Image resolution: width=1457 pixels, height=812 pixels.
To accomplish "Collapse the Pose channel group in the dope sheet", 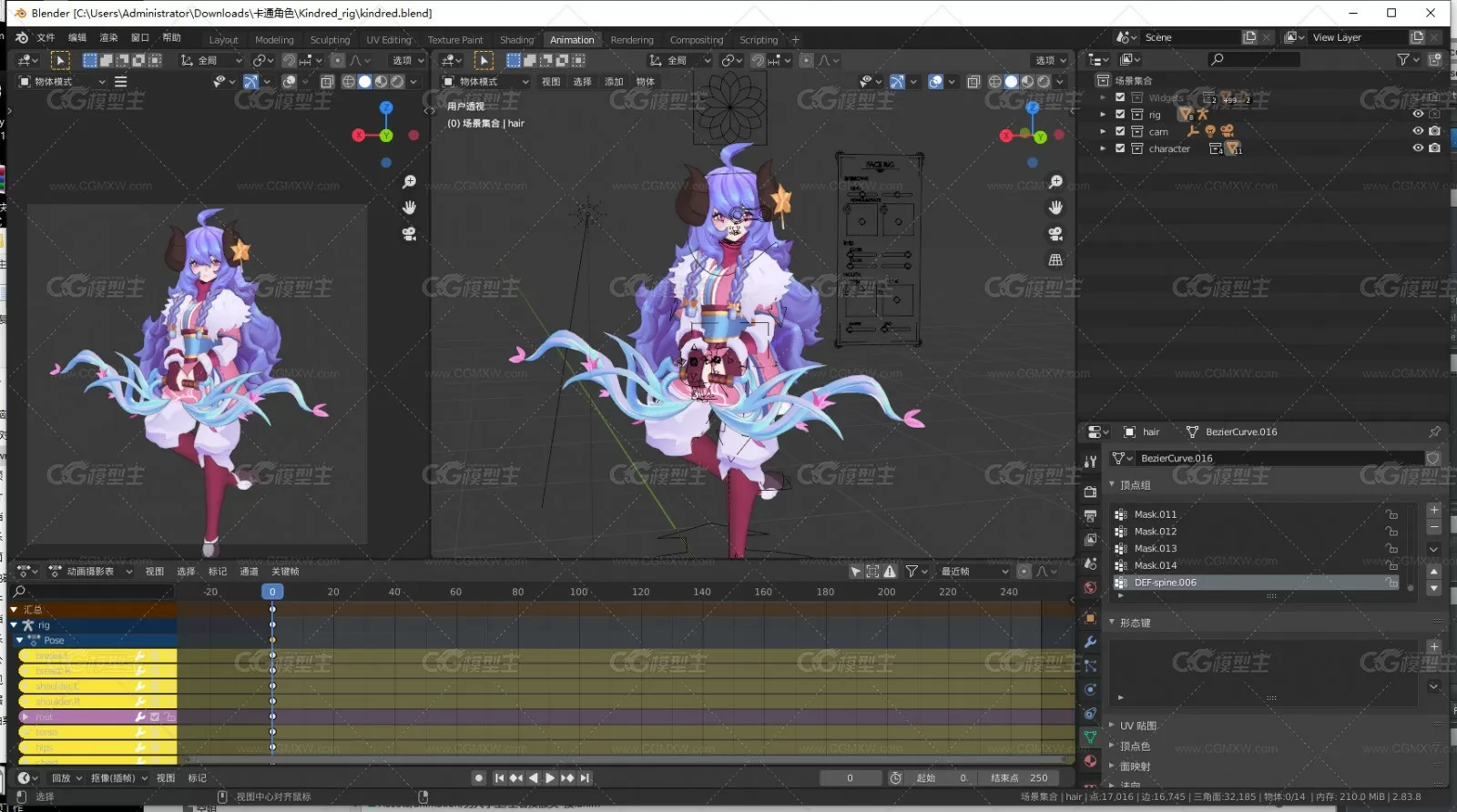I will tap(20, 641).
